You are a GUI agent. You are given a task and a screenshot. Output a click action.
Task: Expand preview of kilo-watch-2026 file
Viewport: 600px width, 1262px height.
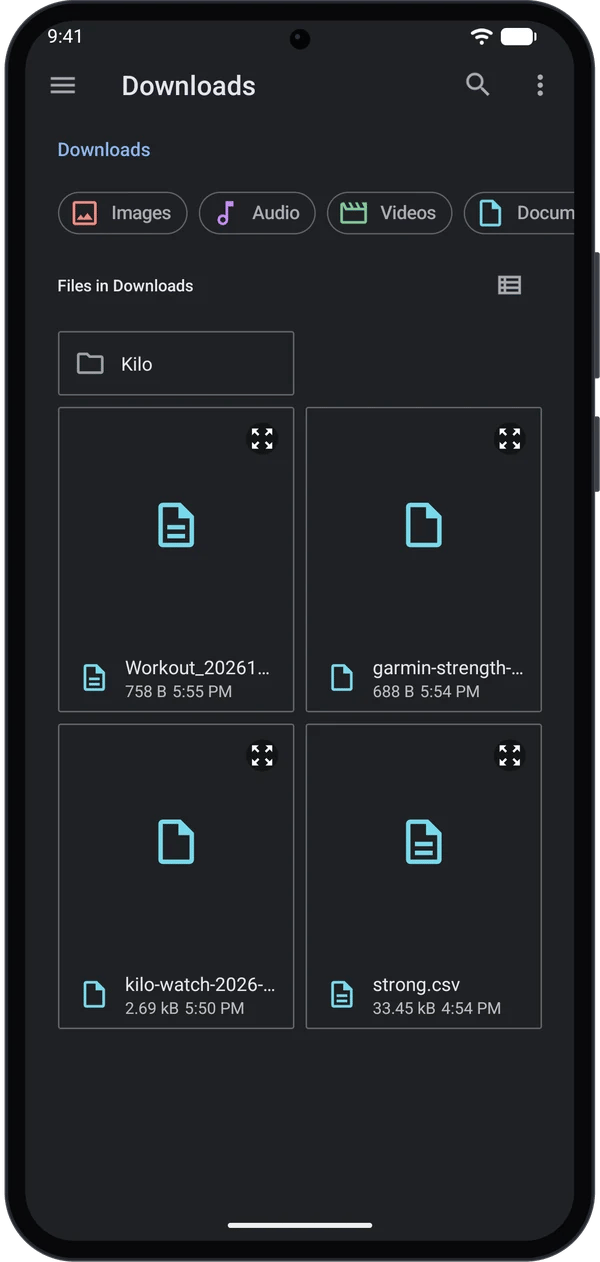(x=262, y=755)
